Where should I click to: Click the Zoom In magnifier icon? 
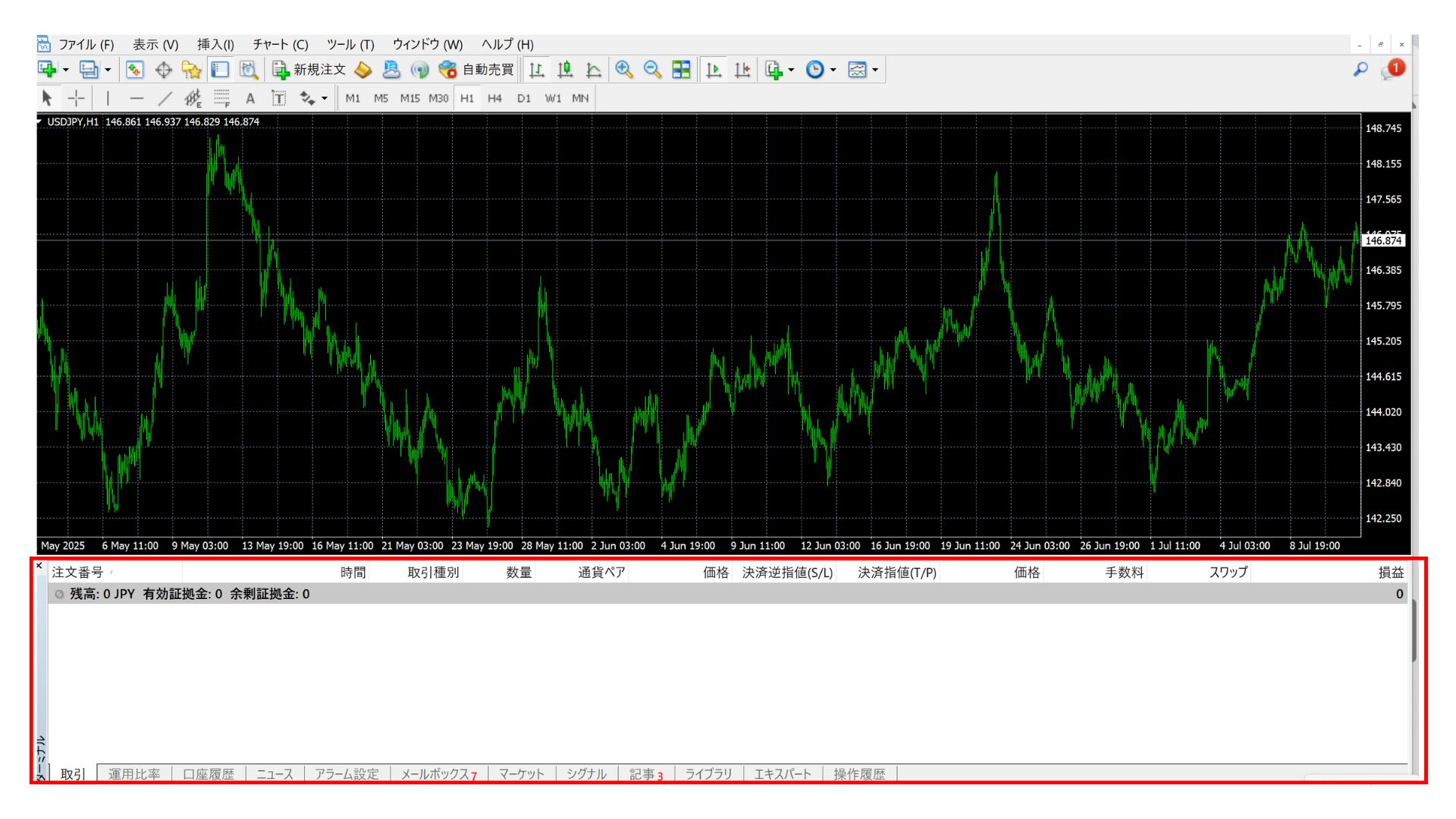623,70
